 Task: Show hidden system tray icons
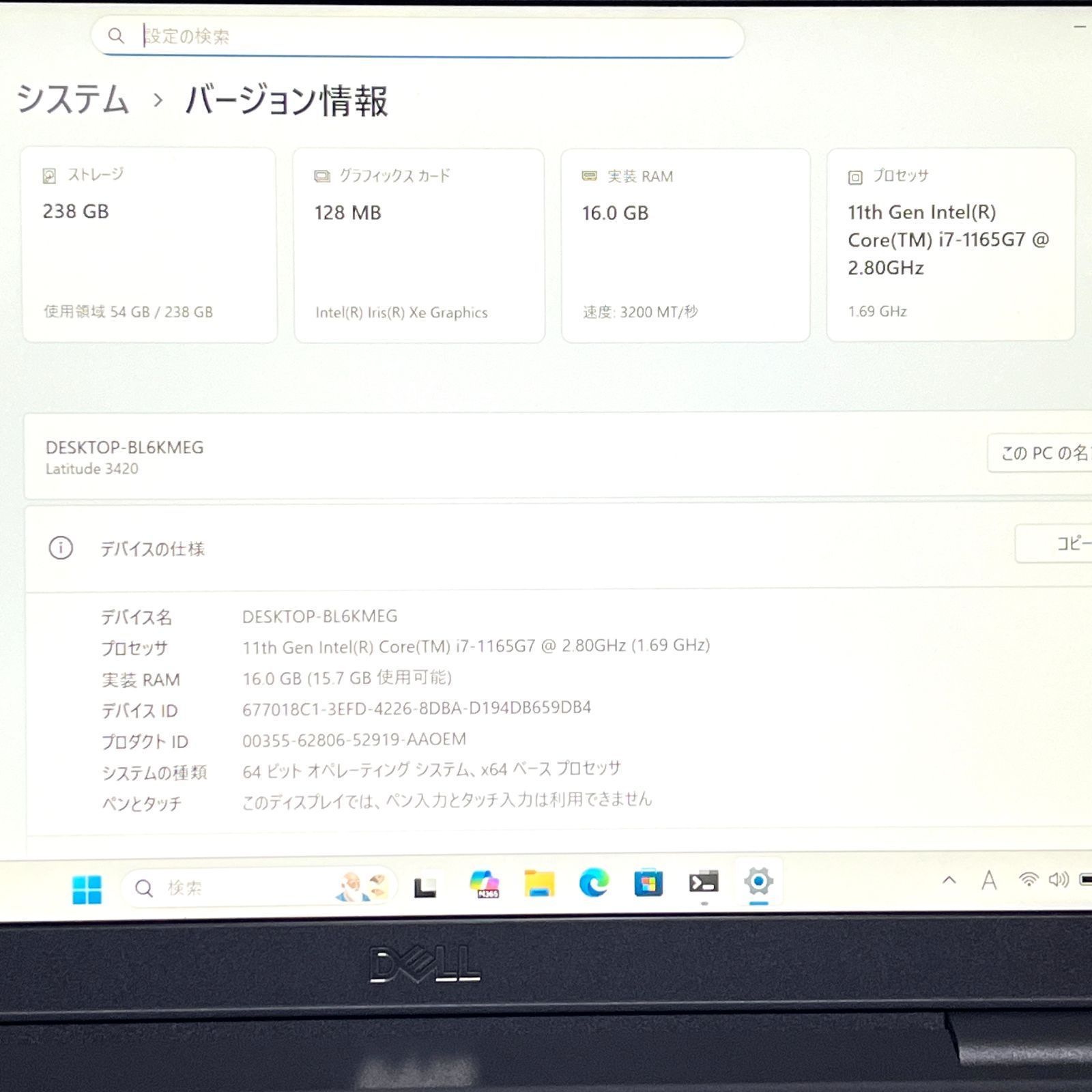pyautogui.click(x=949, y=880)
